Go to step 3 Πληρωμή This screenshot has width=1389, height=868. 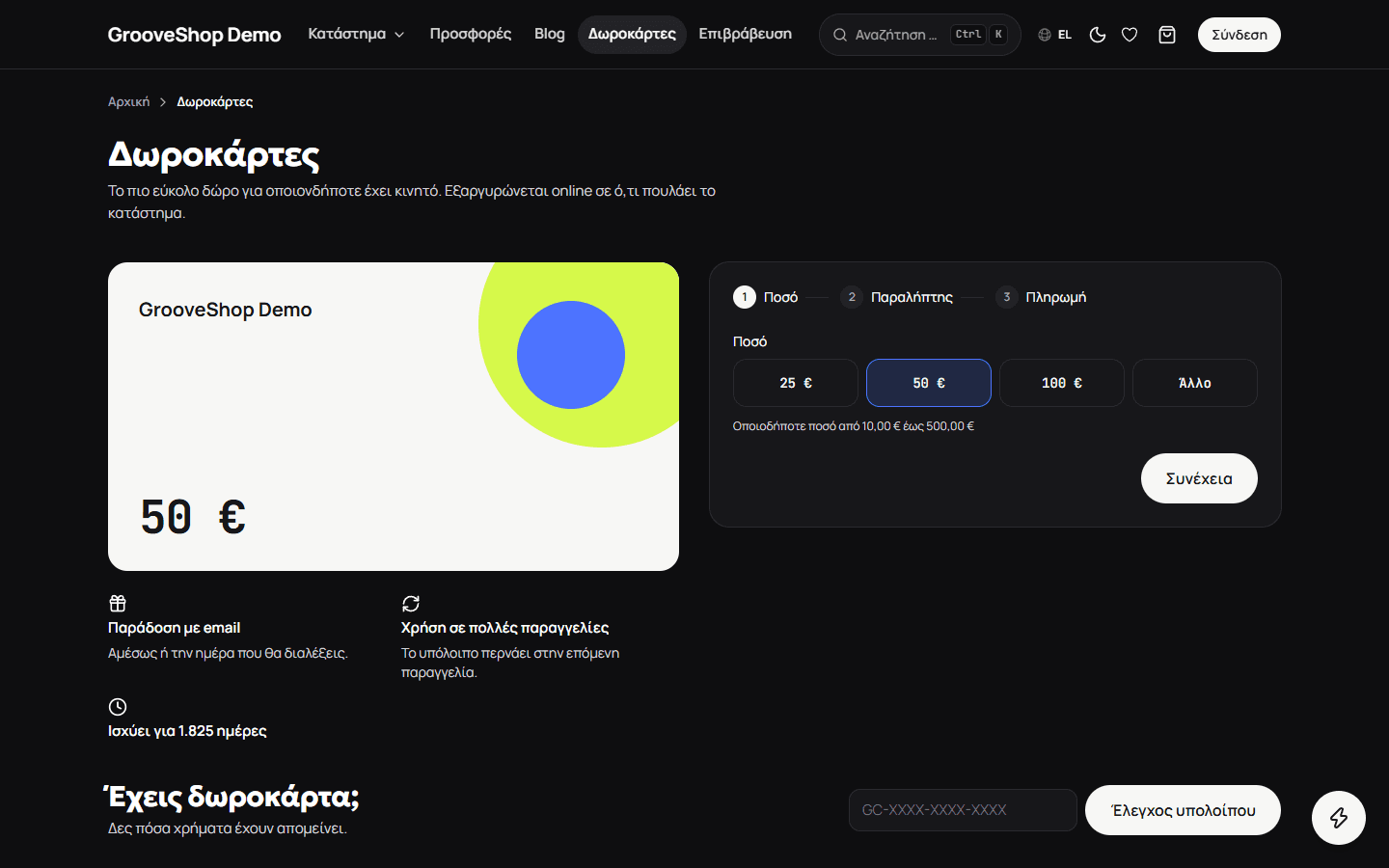(1041, 297)
